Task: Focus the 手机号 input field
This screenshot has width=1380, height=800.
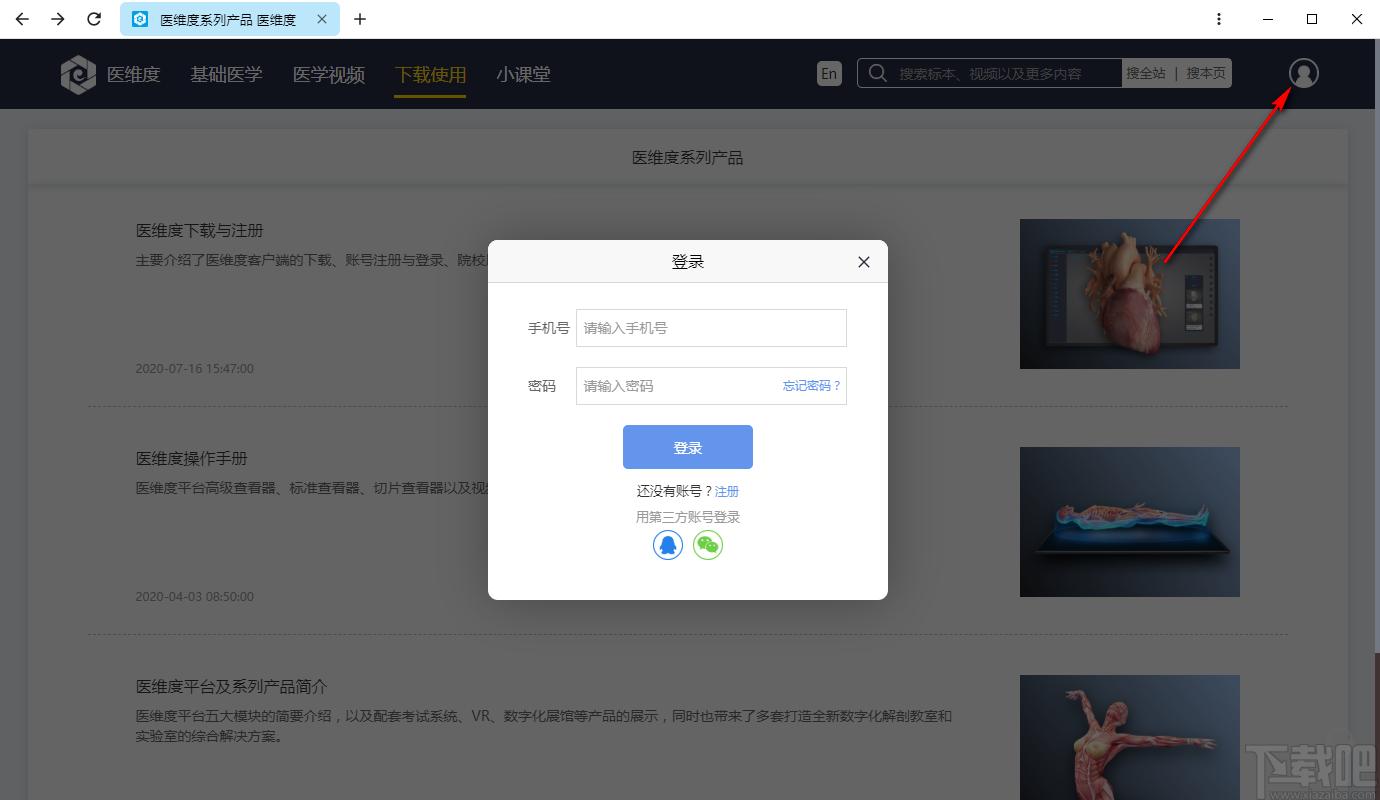Action: (711, 328)
